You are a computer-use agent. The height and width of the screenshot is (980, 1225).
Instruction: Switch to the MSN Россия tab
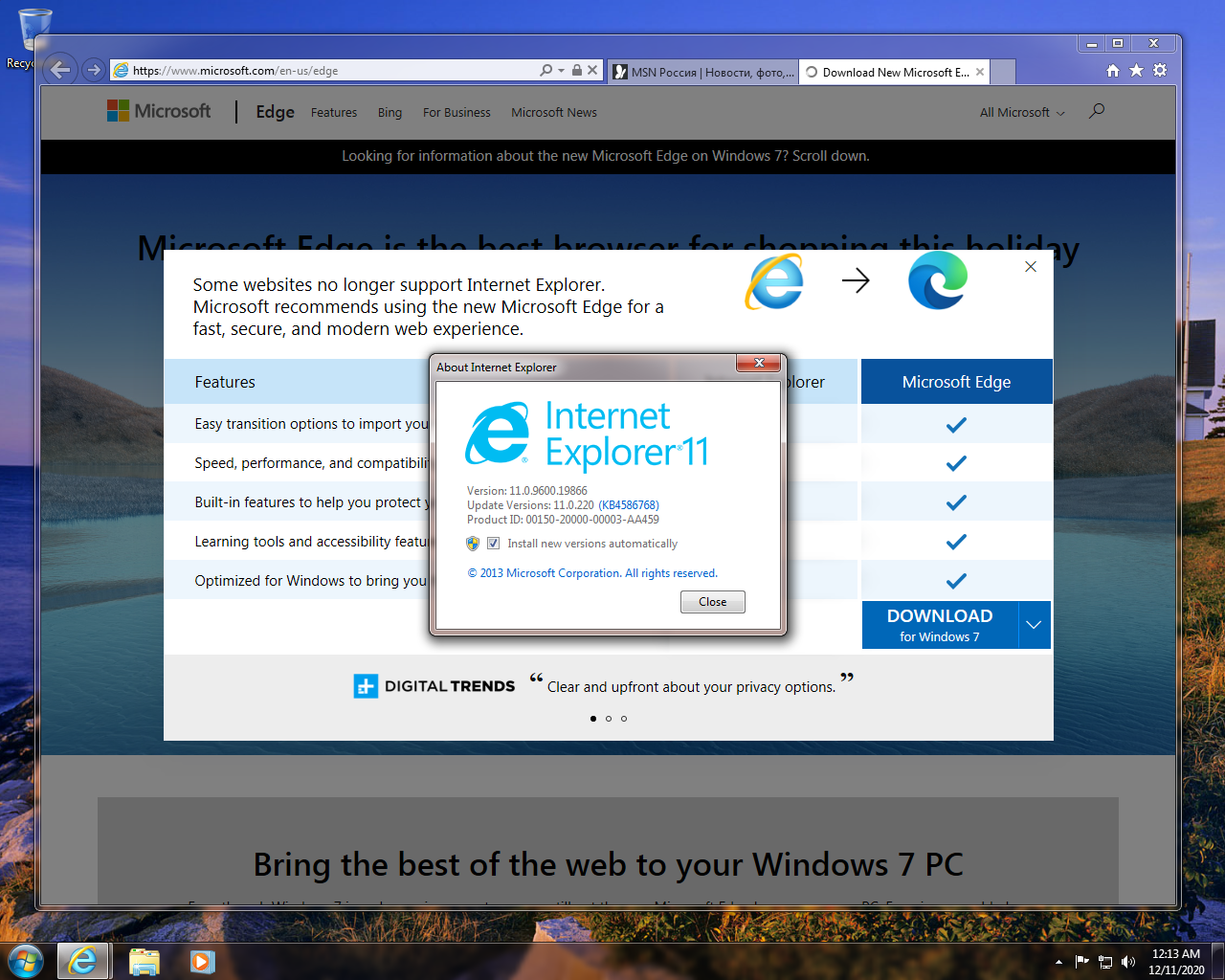702,72
